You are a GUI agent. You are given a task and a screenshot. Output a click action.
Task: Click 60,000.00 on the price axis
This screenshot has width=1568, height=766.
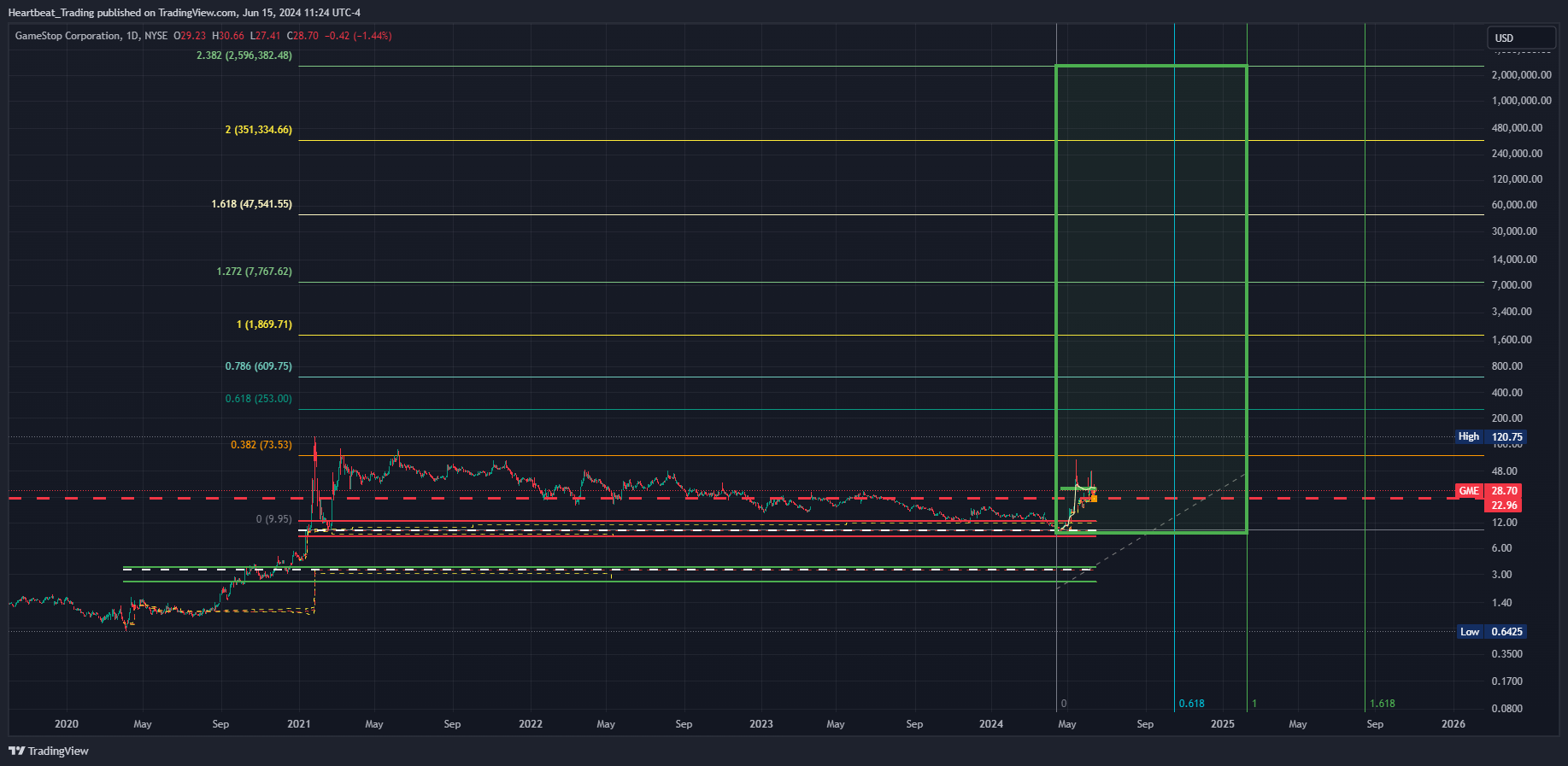coord(1514,205)
